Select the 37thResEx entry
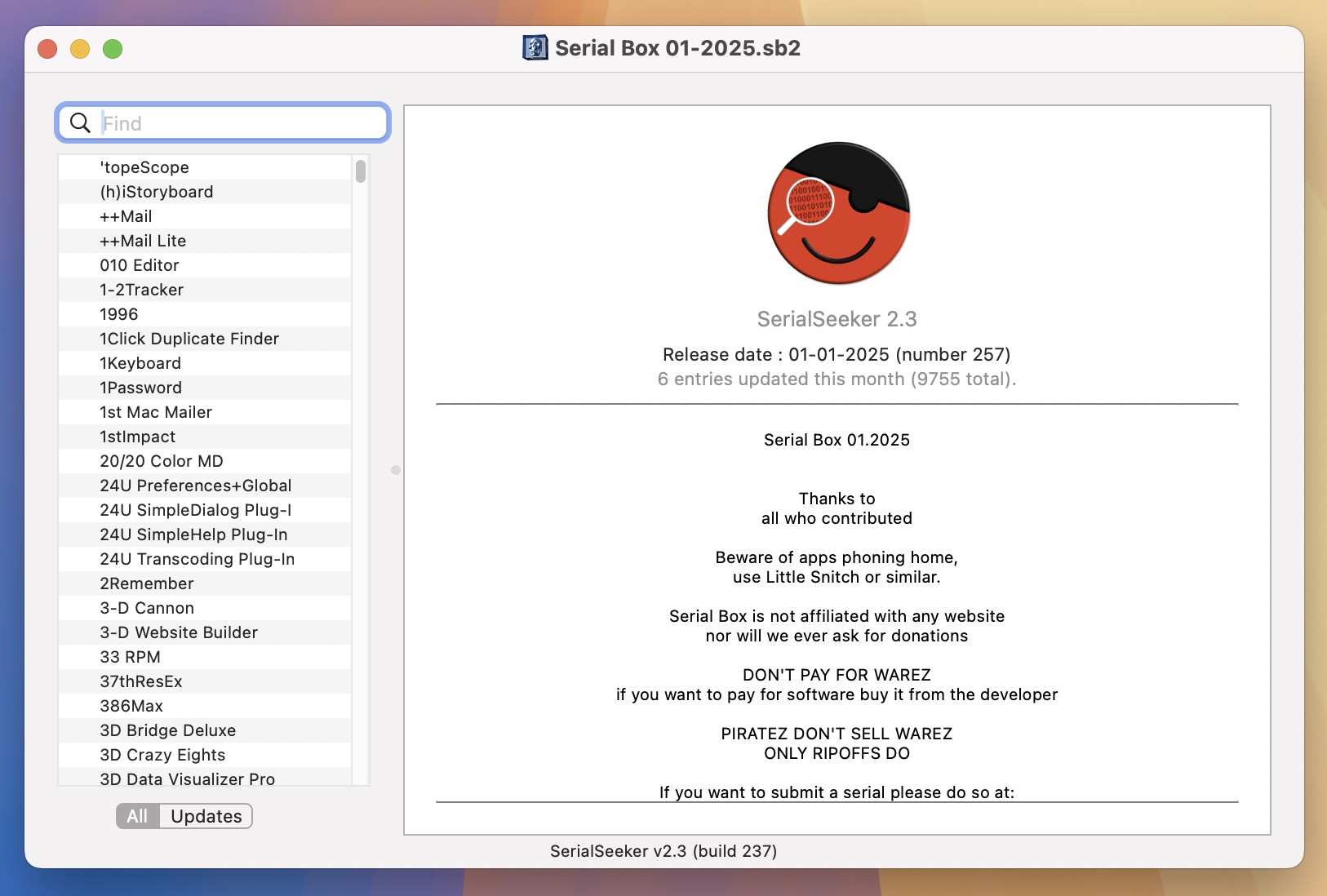 (205, 681)
